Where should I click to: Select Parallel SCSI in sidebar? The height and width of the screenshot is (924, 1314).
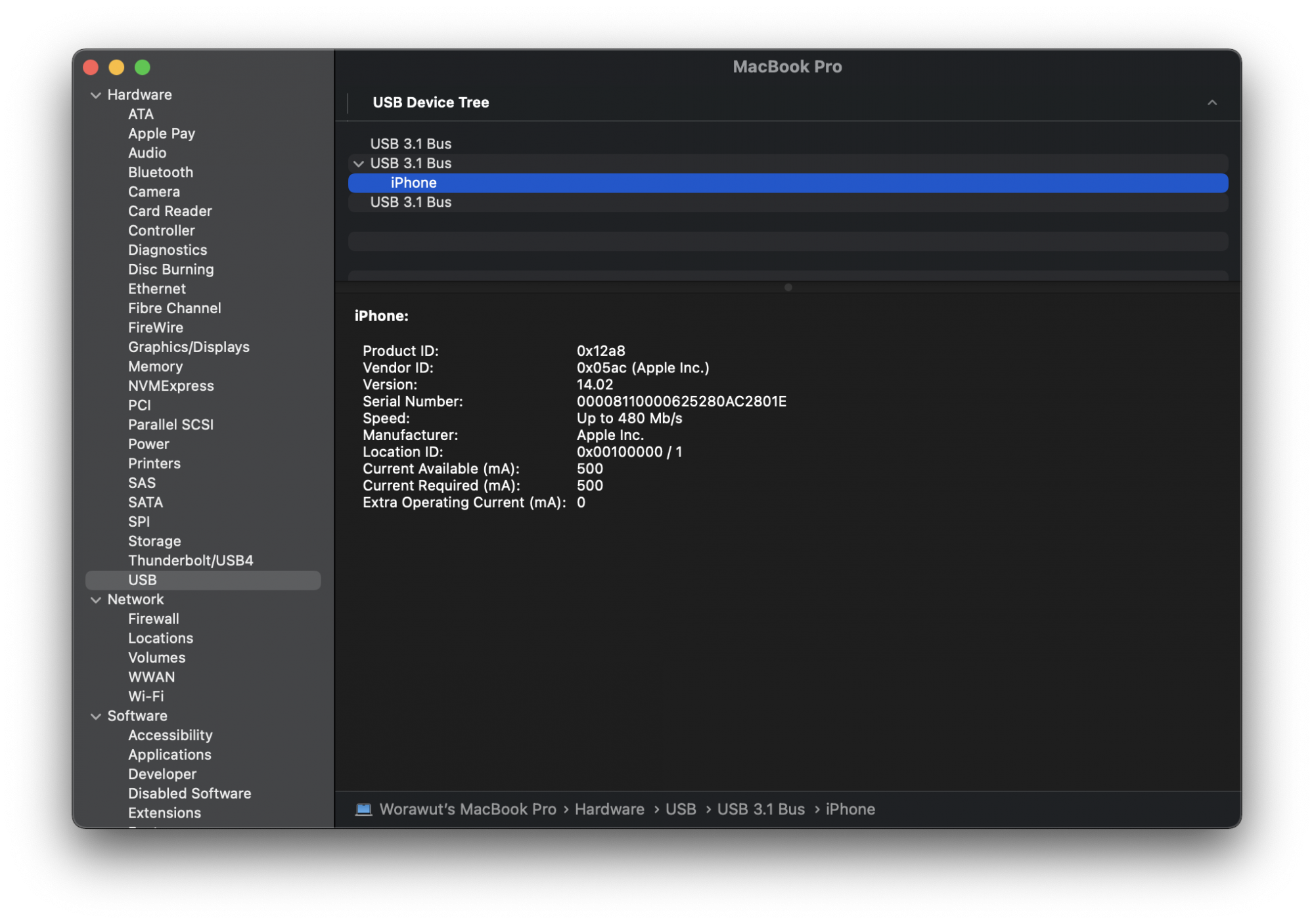171,425
